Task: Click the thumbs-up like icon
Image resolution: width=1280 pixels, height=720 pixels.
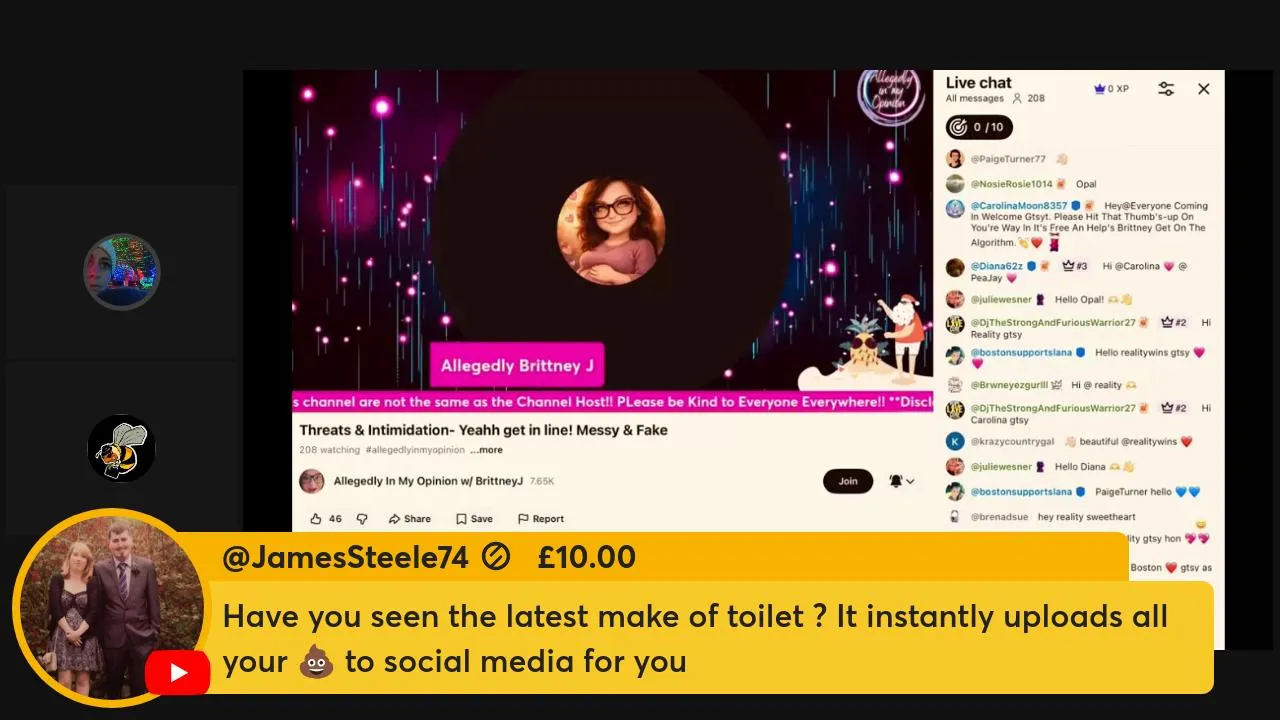Action: [316, 519]
